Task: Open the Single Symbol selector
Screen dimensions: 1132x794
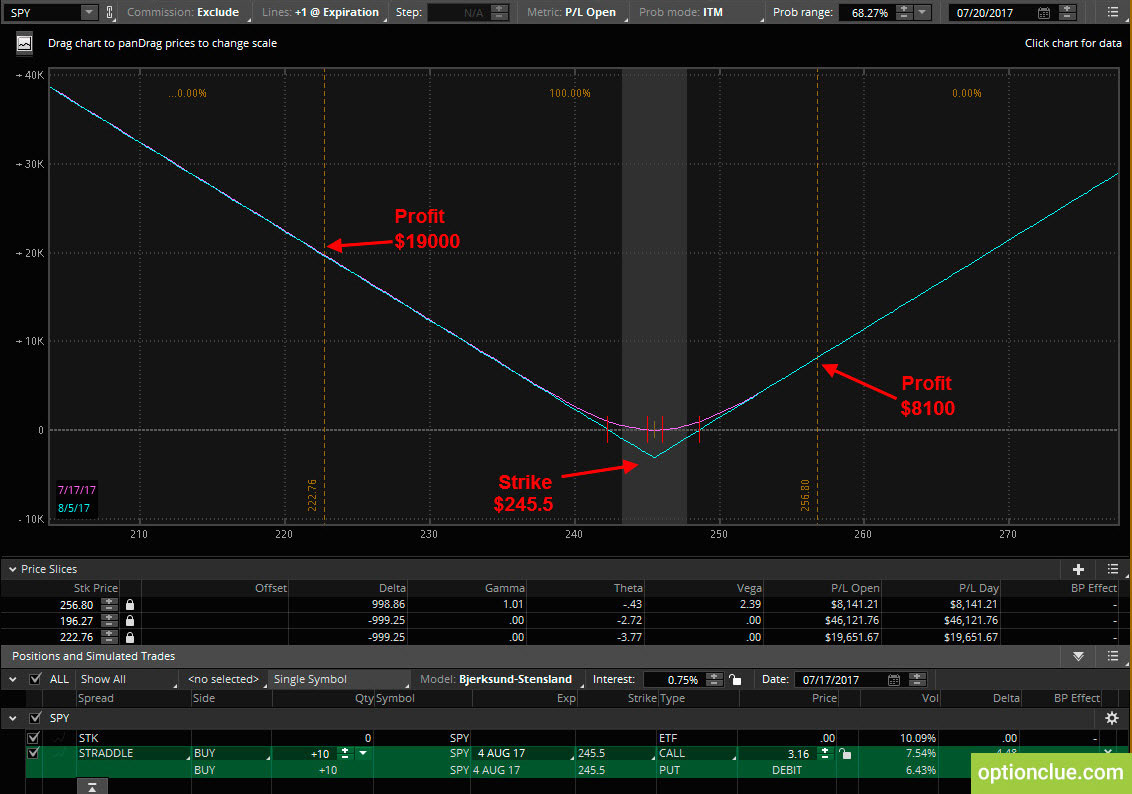Action: (339, 679)
